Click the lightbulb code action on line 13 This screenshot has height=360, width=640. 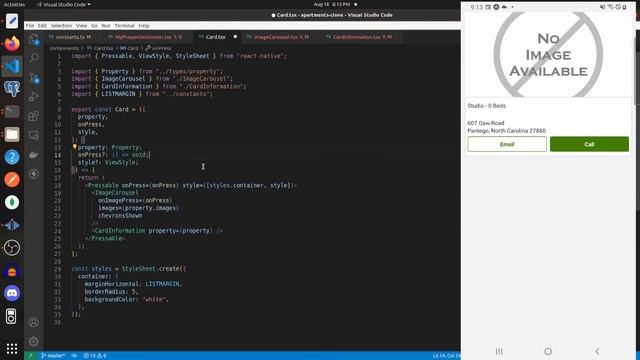74,147
